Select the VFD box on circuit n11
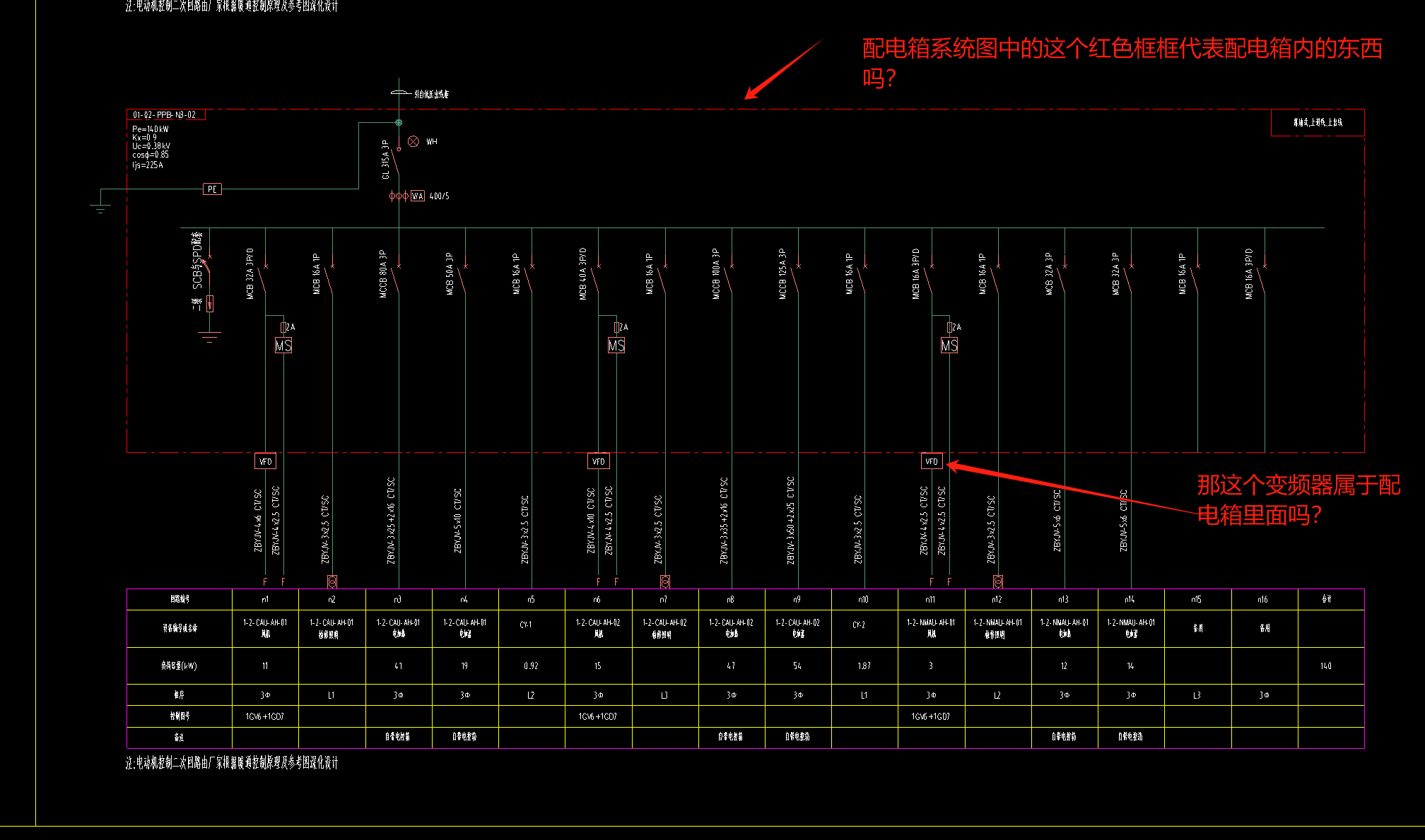 (932, 461)
